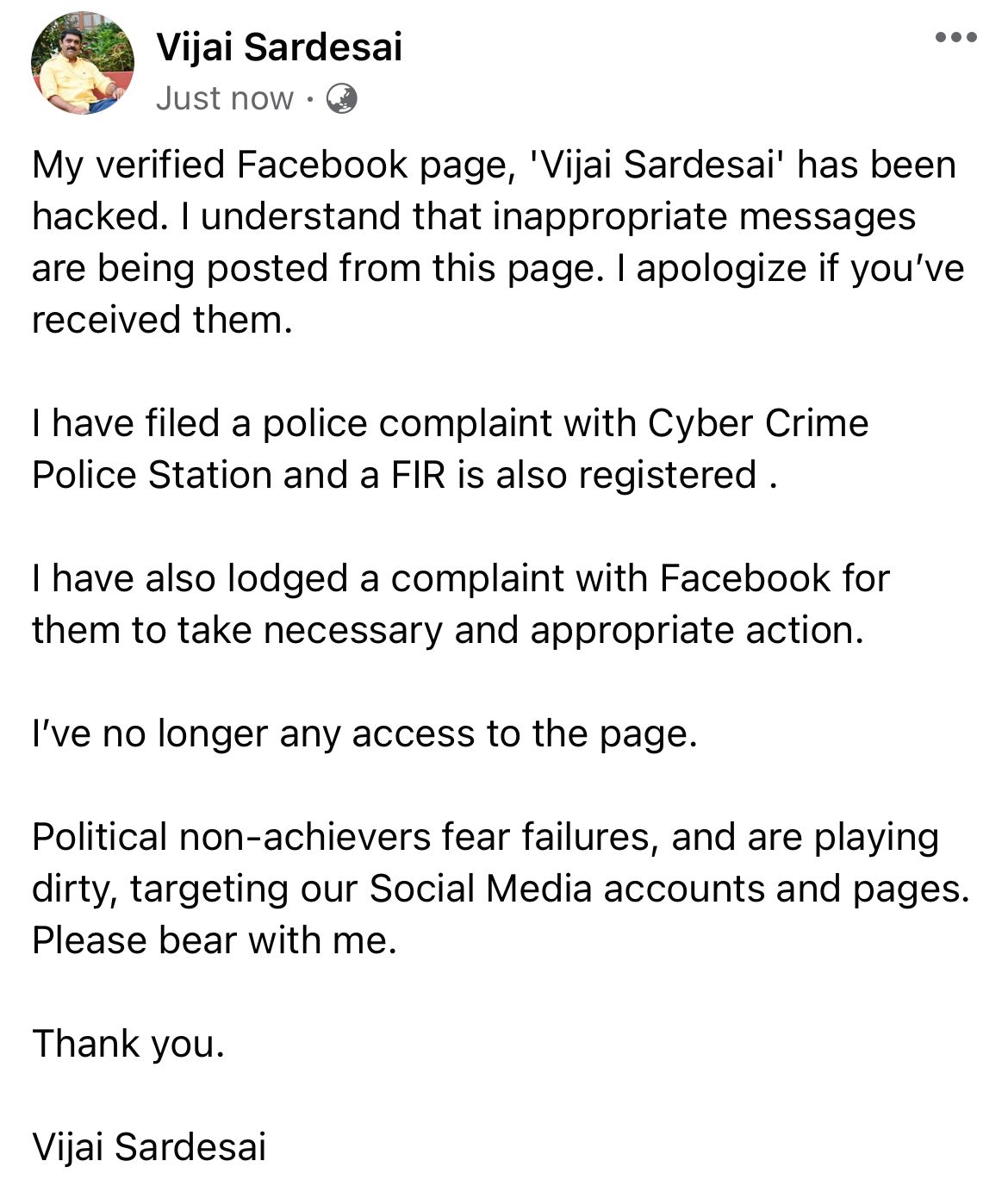Click the closing signature "Vijai Sardesai"

tap(149, 1147)
